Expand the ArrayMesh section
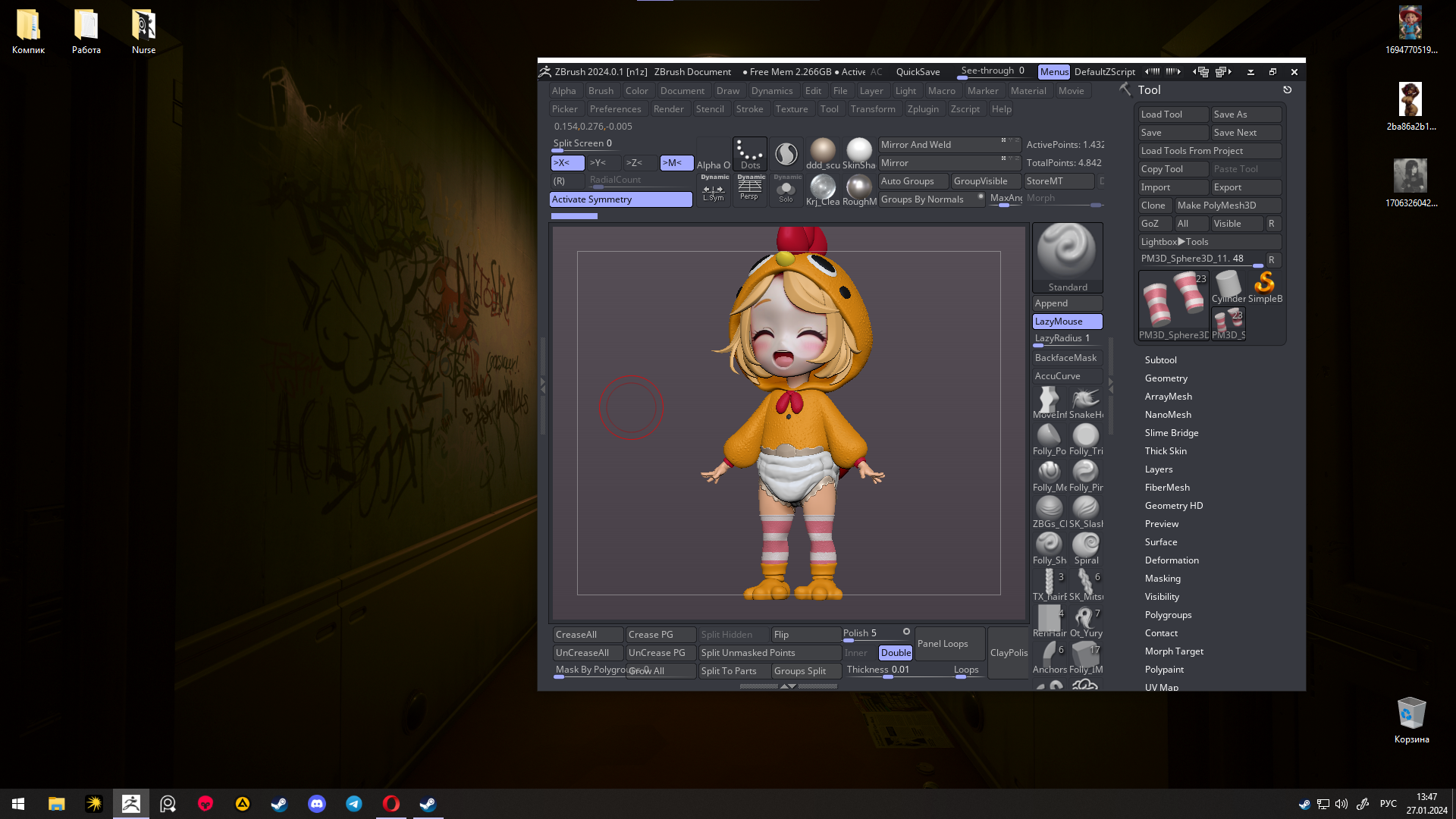Image resolution: width=1456 pixels, height=819 pixels. pos(1168,397)
